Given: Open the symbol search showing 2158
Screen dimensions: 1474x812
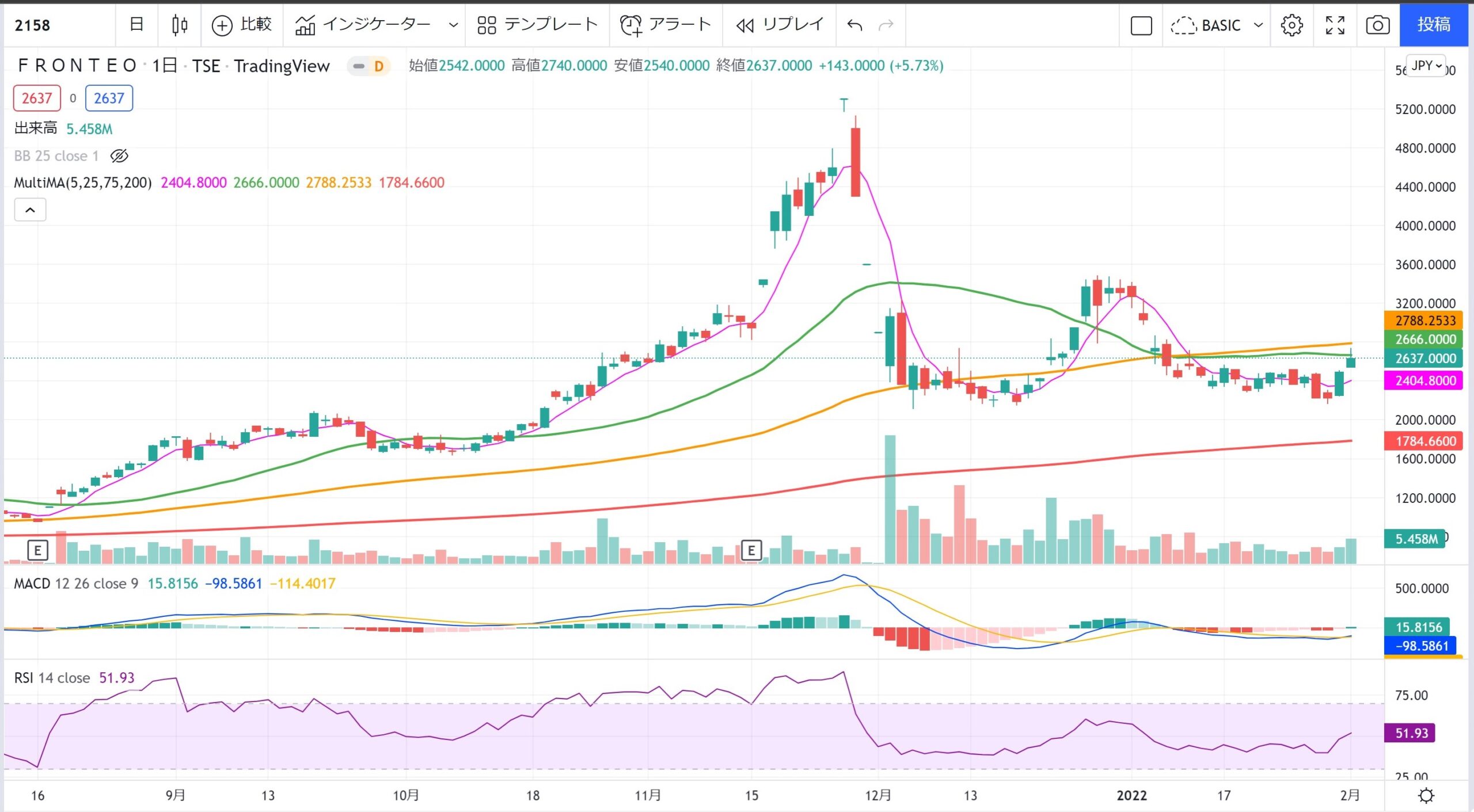Looking at the screenshot, I should click(33, 25).
